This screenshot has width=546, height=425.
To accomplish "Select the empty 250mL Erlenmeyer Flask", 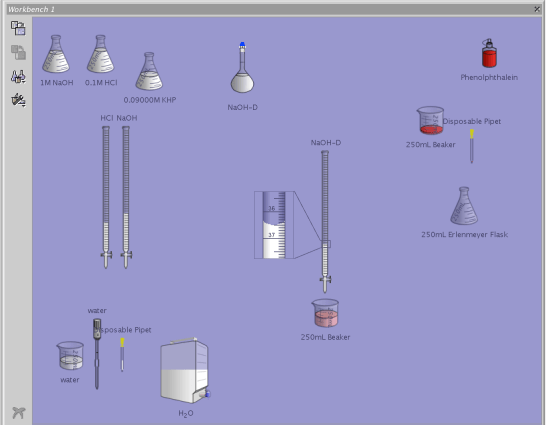I will pos(464,206).
